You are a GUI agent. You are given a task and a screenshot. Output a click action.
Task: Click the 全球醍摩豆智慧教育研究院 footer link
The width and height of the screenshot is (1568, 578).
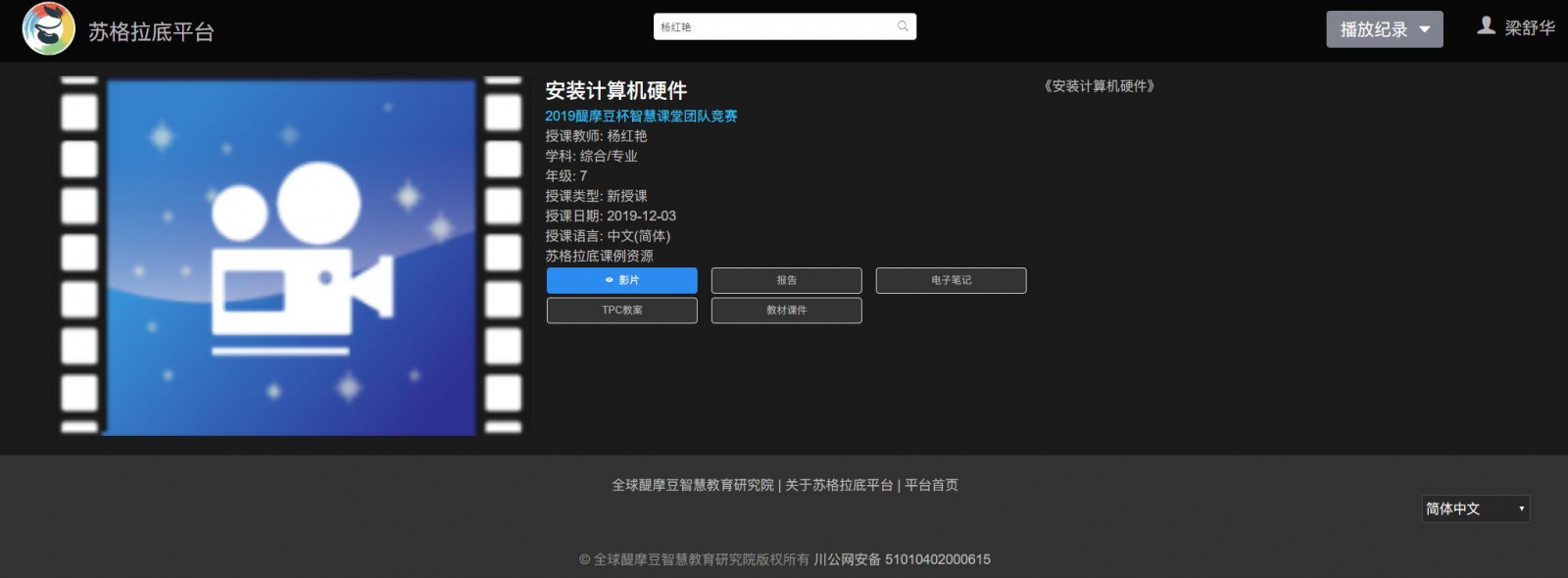coord(693,485)
